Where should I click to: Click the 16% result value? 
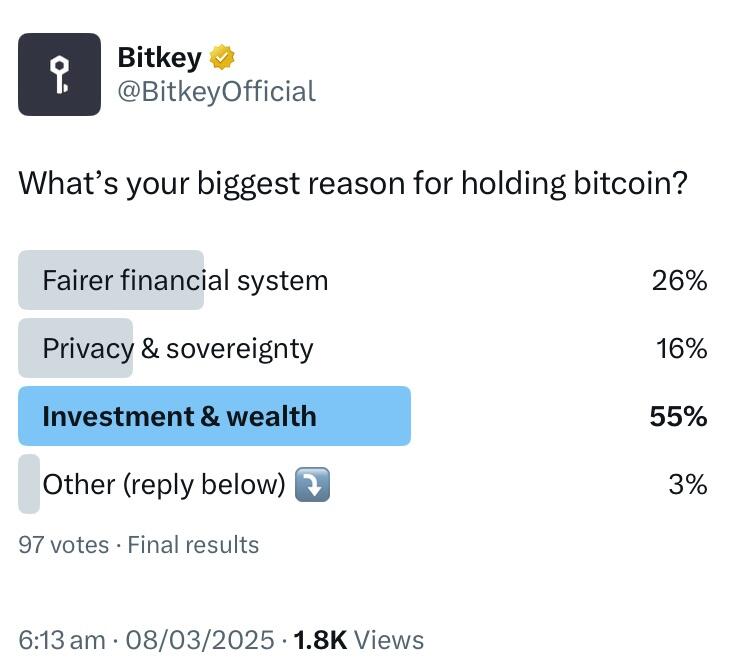[681, 348]
